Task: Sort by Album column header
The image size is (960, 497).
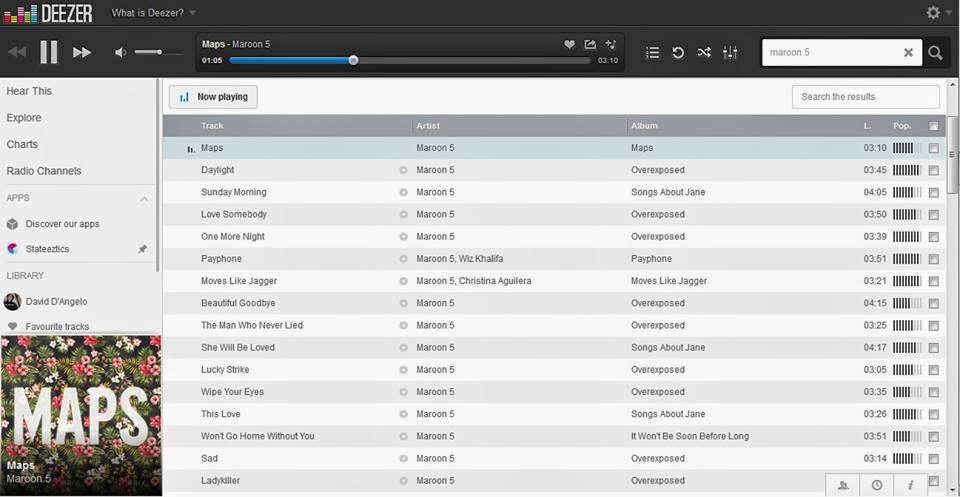Action: 644,125
